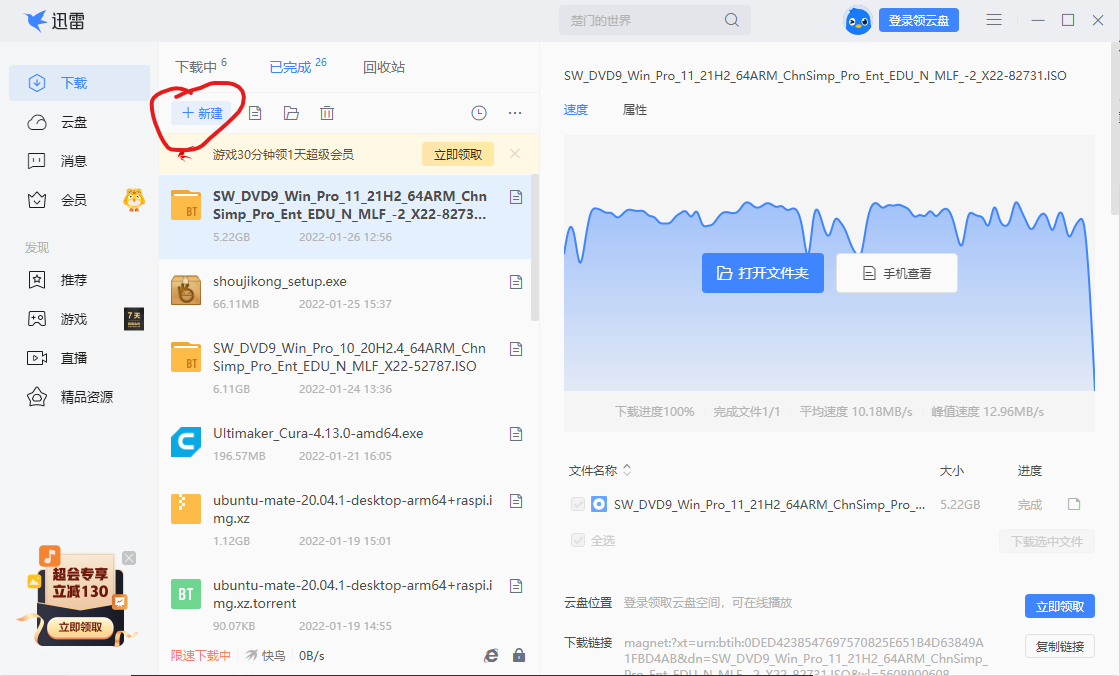Open the clock schedule toolbar icon
This screenshot has height=676, width=1120.
point(479,113)
